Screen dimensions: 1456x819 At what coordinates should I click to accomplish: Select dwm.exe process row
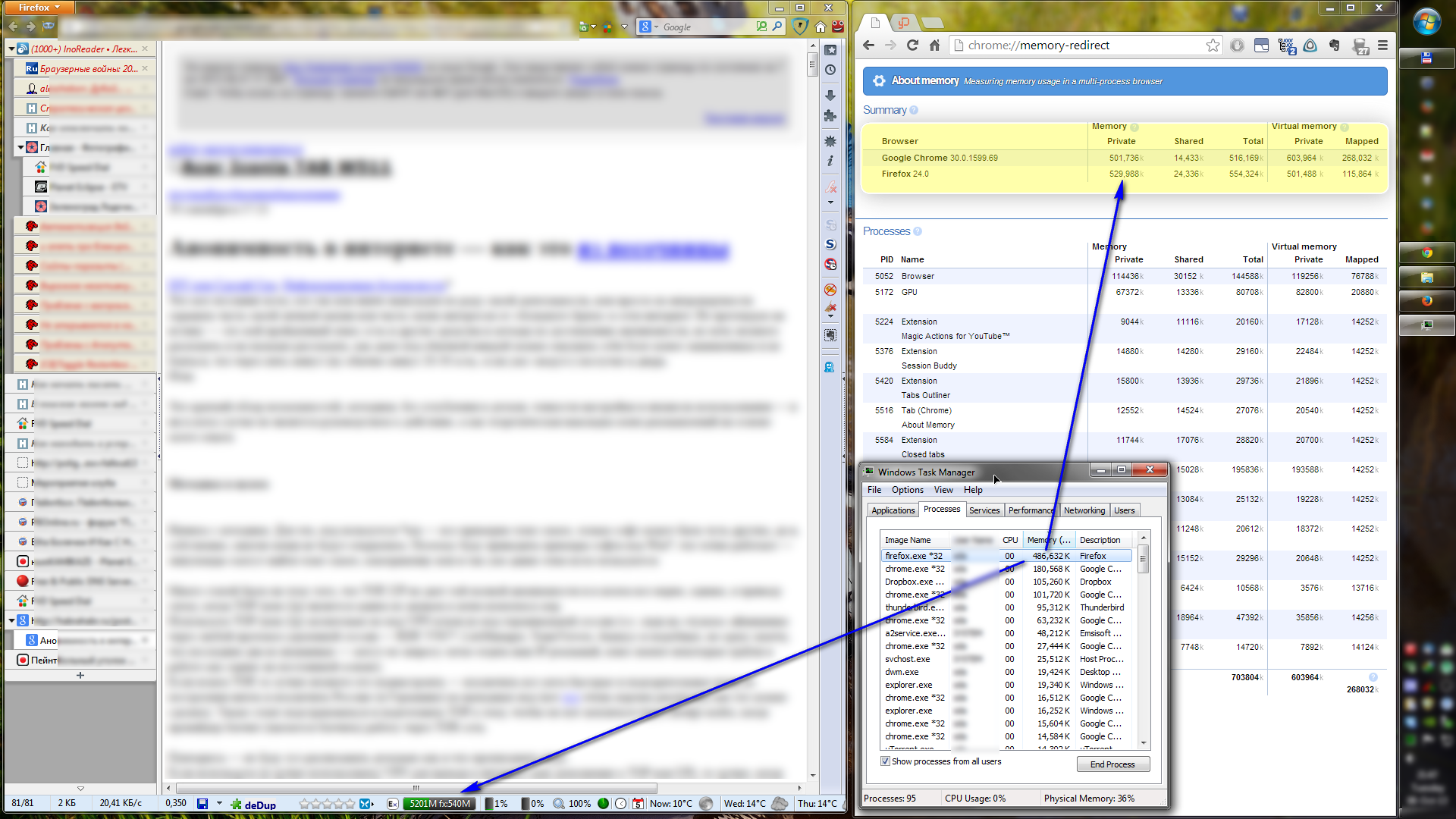1006,672
